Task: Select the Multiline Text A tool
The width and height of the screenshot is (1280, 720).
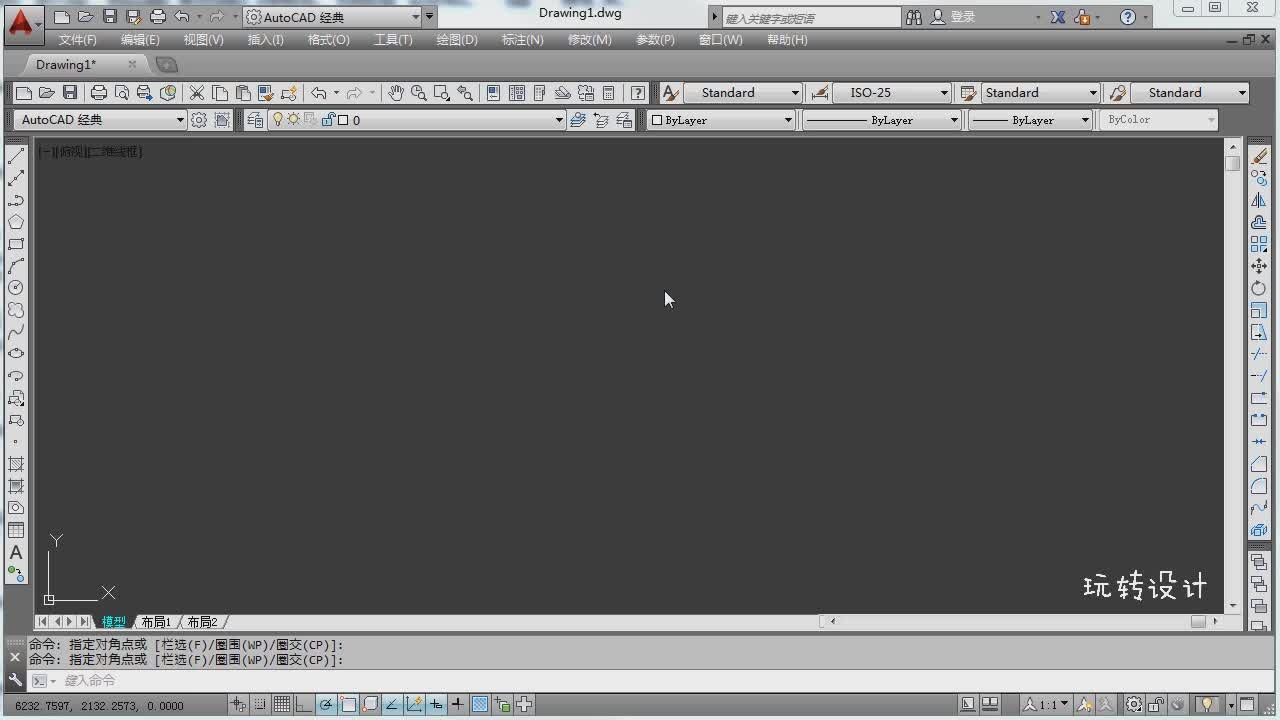Action: [x=16, y=552]
